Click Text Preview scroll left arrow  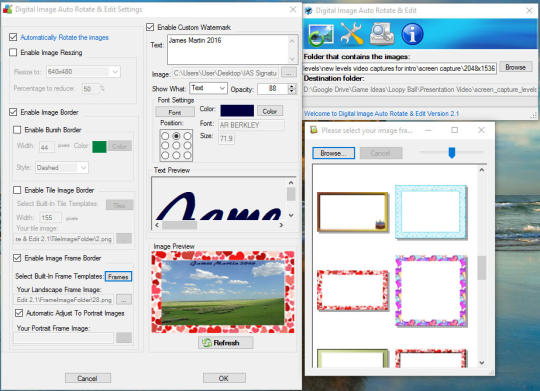point(157,225)
